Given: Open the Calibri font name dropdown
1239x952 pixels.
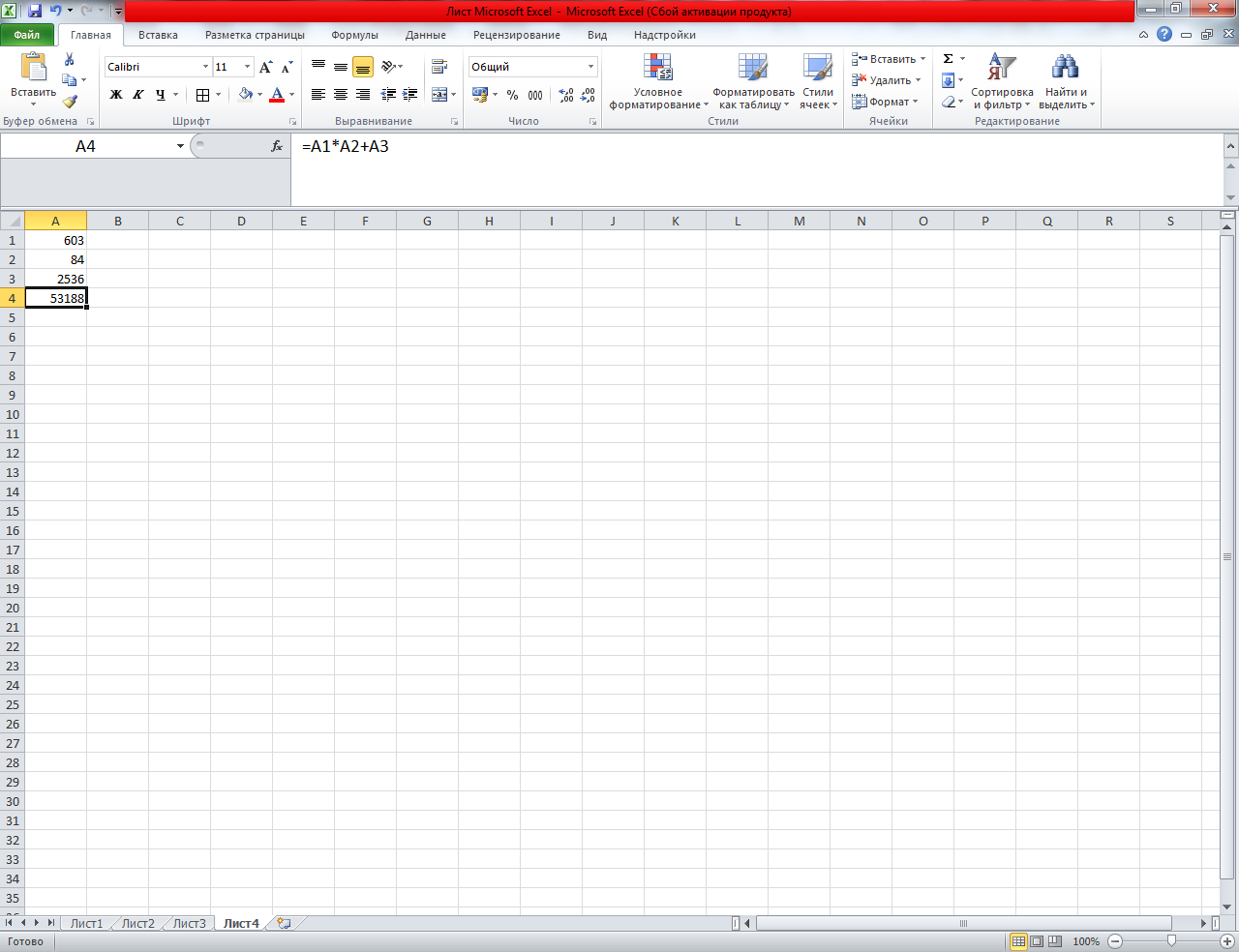Looking at the screenshot, I should coord(205,67).
